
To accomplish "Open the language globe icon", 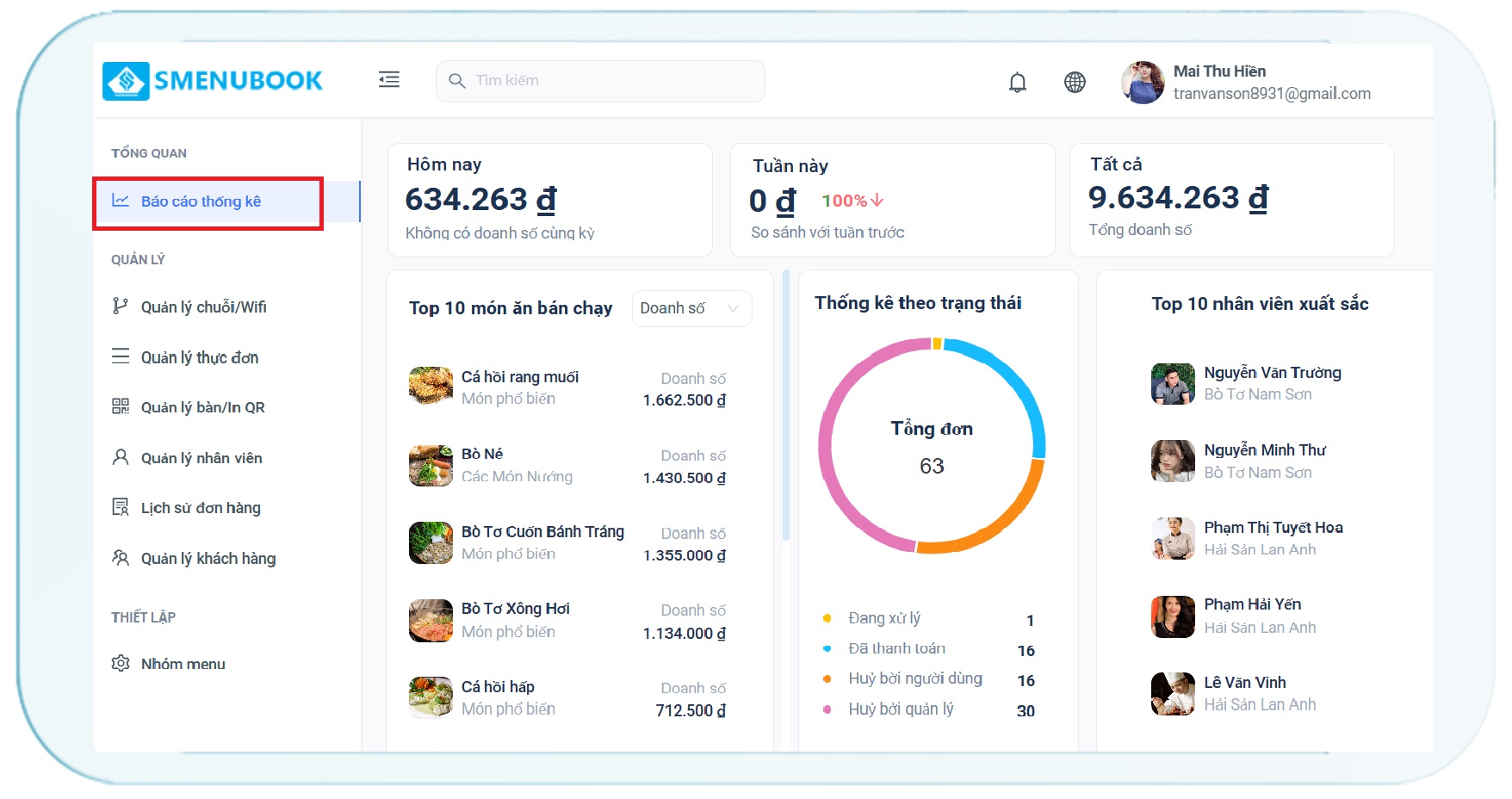I will (1075, 82).
